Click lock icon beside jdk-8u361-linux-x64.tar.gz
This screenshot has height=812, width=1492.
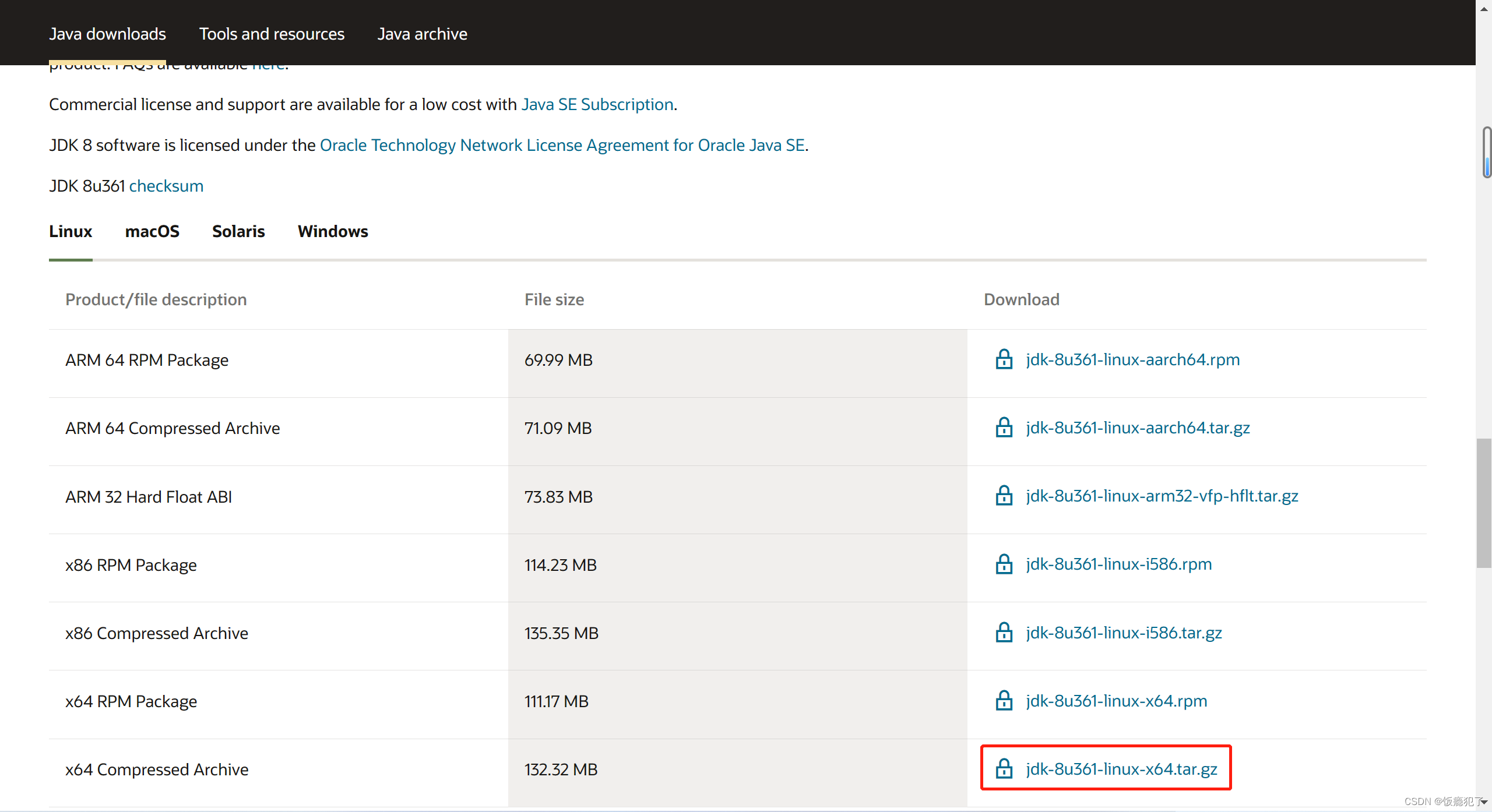click(1004, 769)
